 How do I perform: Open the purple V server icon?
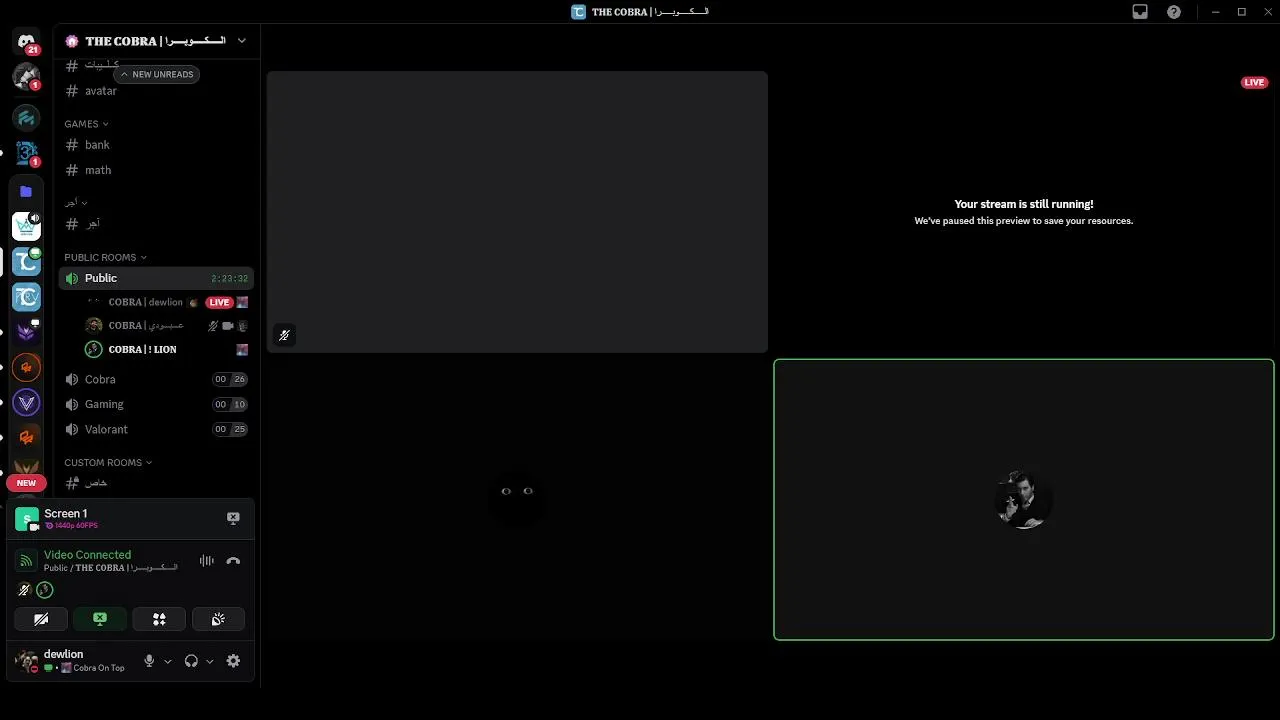click(x=26, y=403)
